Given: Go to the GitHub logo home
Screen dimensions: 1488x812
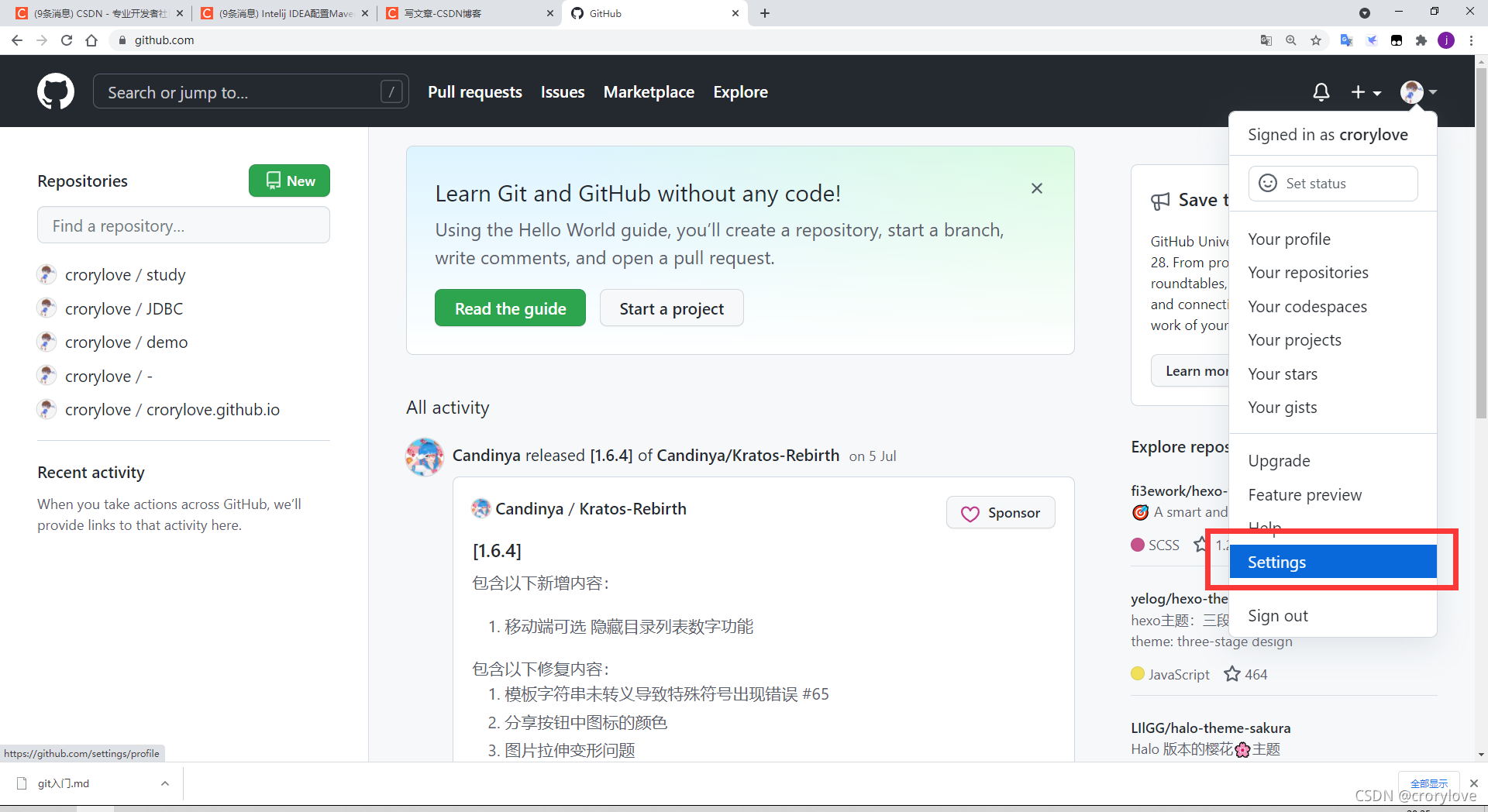Looking at the screenshot, I should pyautogui.click(x=56, y=91).
